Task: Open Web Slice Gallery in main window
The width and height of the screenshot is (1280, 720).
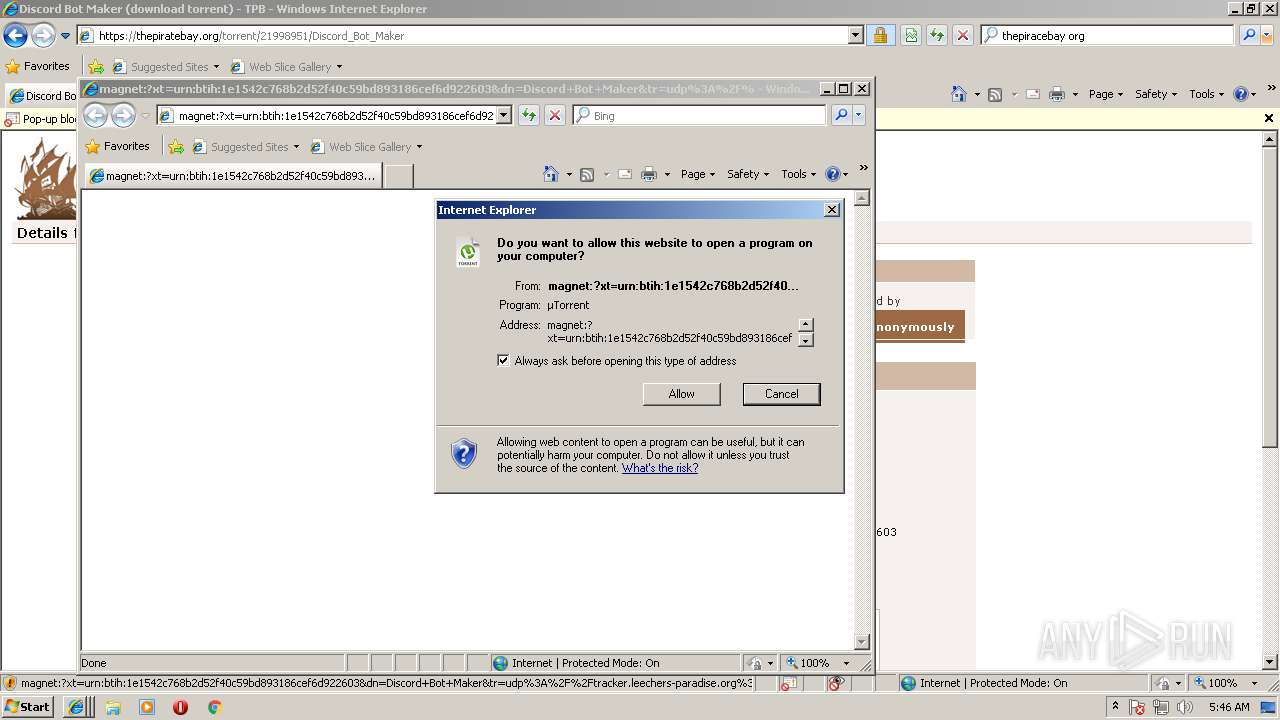Action: (x=286, y=67)
